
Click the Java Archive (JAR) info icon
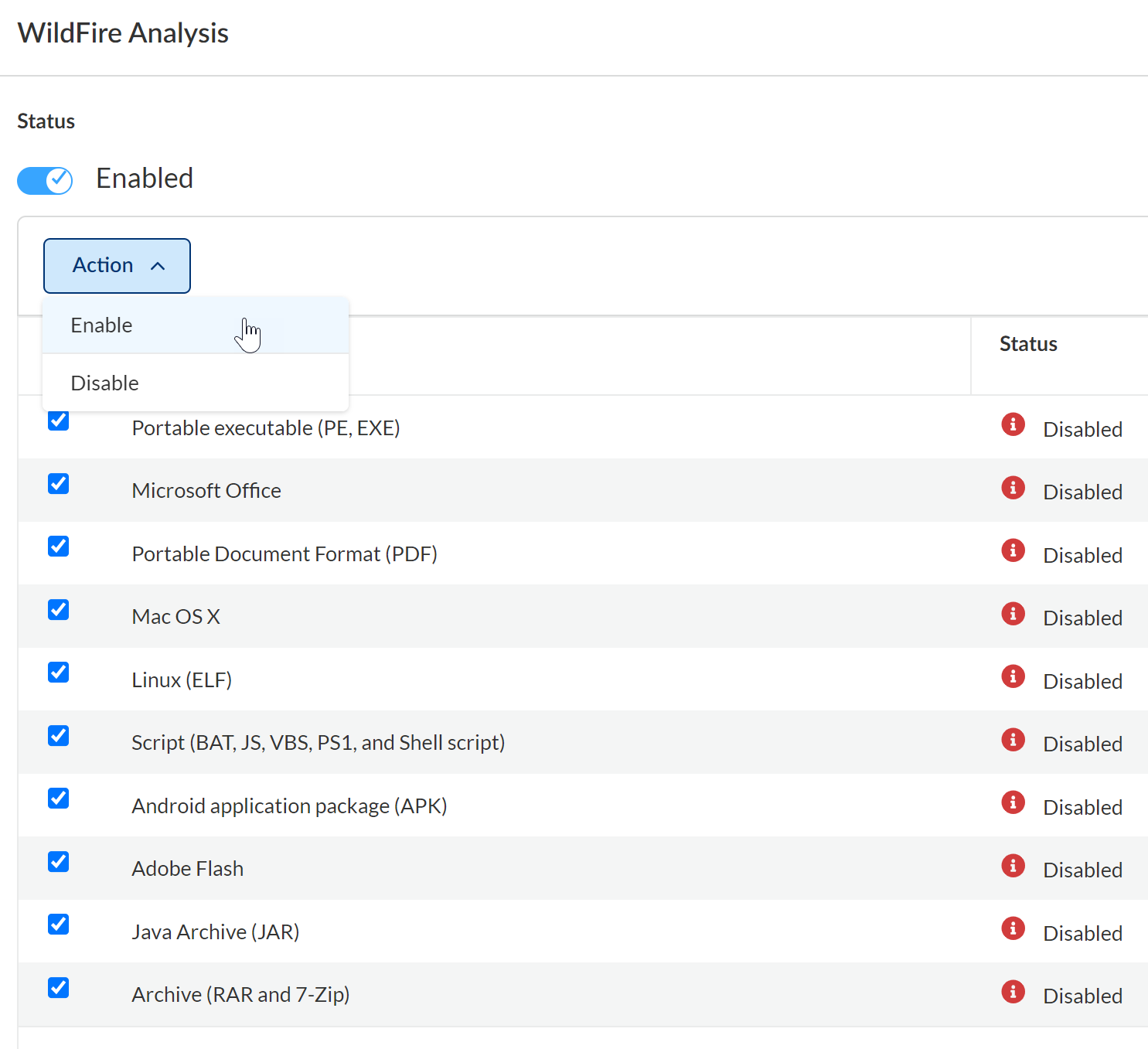(x=1013, y=928)
